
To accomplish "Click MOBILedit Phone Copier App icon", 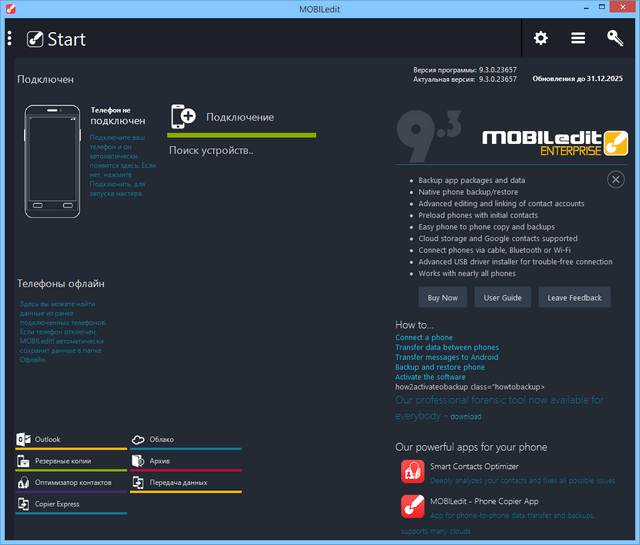I will pos(413,506).
